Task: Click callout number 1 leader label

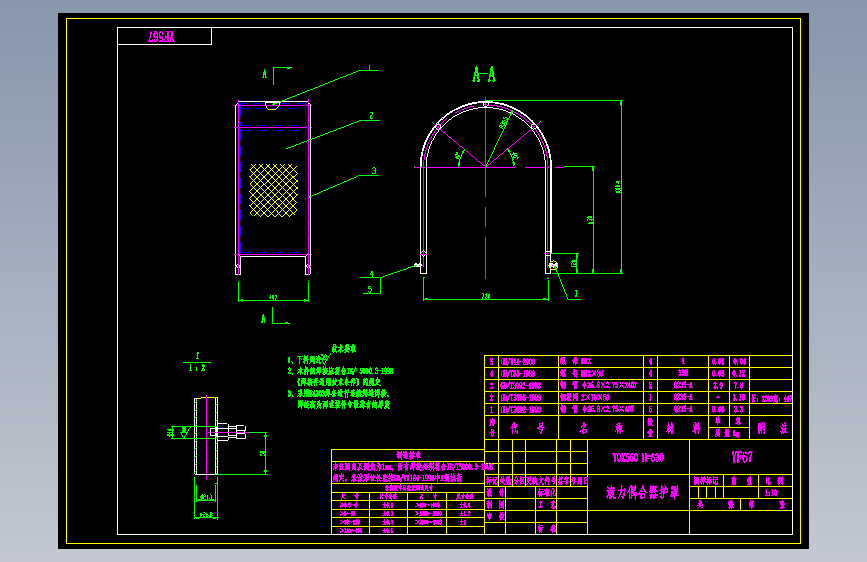Action: click(370, 69)
